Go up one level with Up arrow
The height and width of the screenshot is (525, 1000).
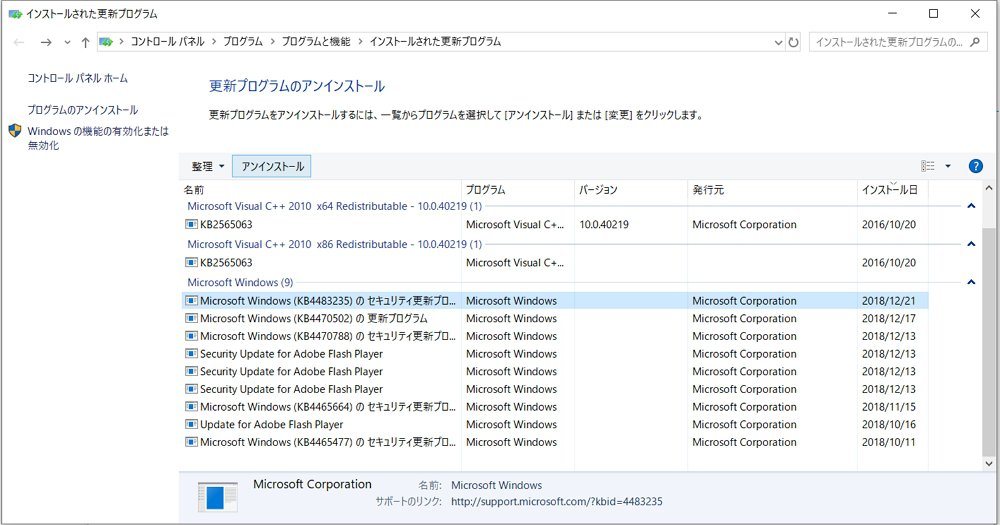[85, 42]
